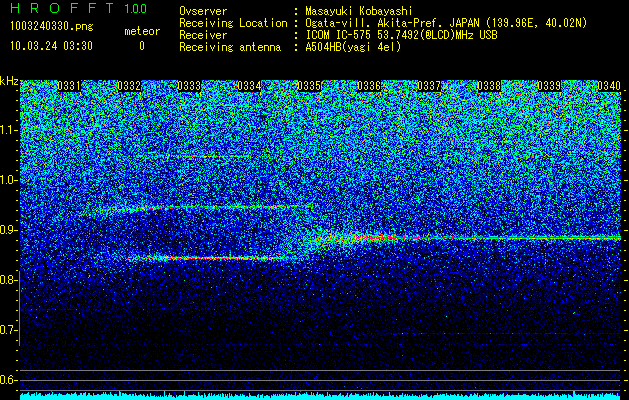This screenshot has width=629, height=400.
Task: Select the filename 1003240330.png
Action: 52,26
